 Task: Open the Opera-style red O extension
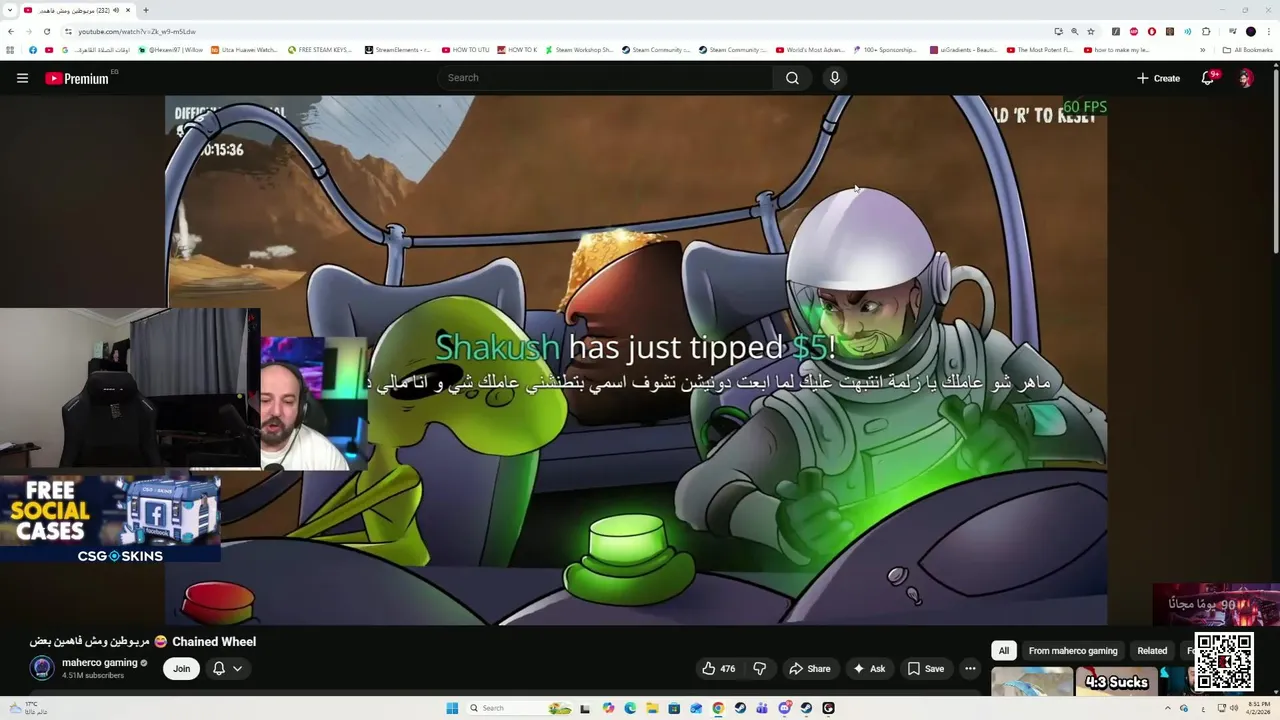pos(1152,32)
